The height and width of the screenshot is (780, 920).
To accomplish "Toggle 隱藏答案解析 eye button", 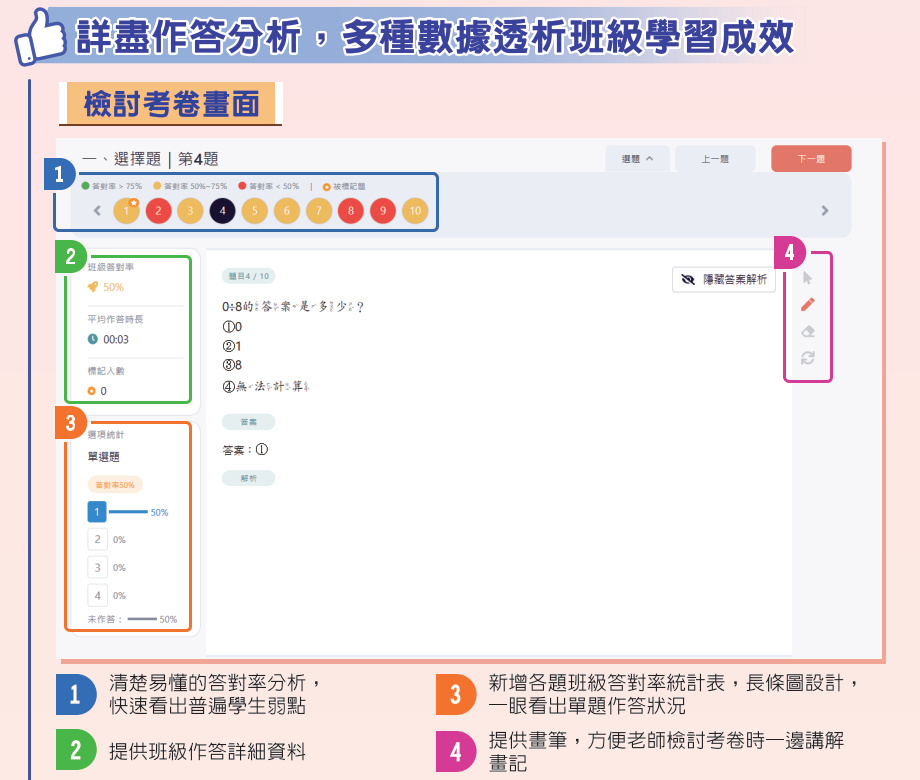I will 724,280.
